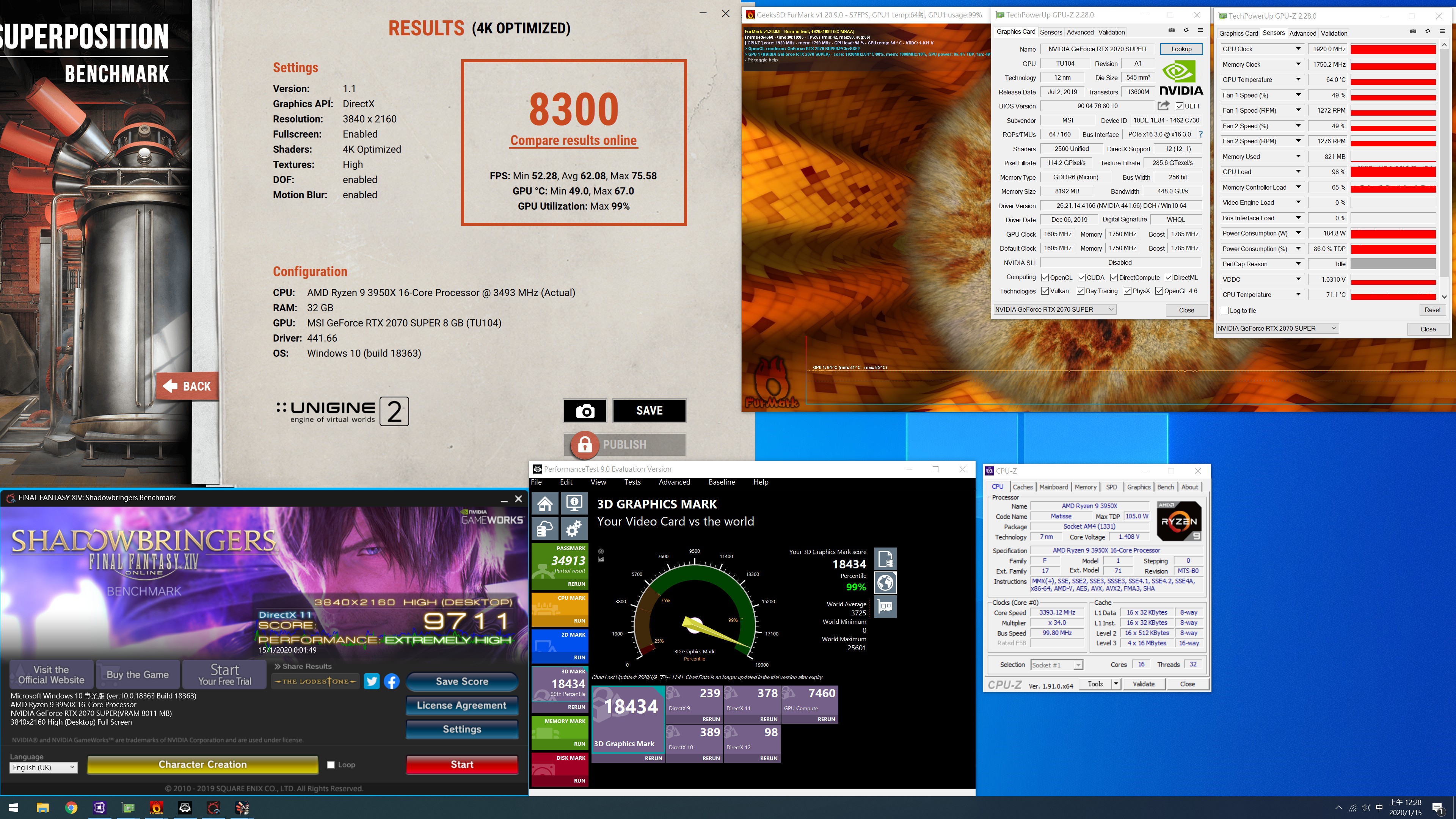Open File Explorer from taskbar
Viewport: 1456px width, 819px height.
click(42, 808)
